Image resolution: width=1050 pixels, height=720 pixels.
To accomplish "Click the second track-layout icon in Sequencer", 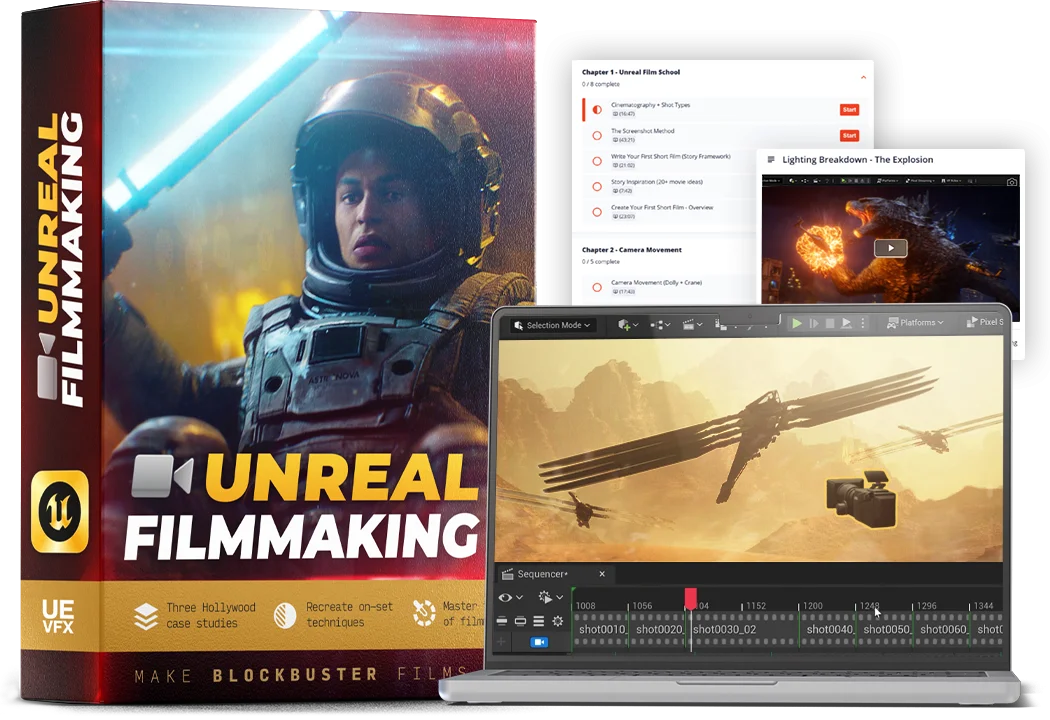I will tap(520, 622).
